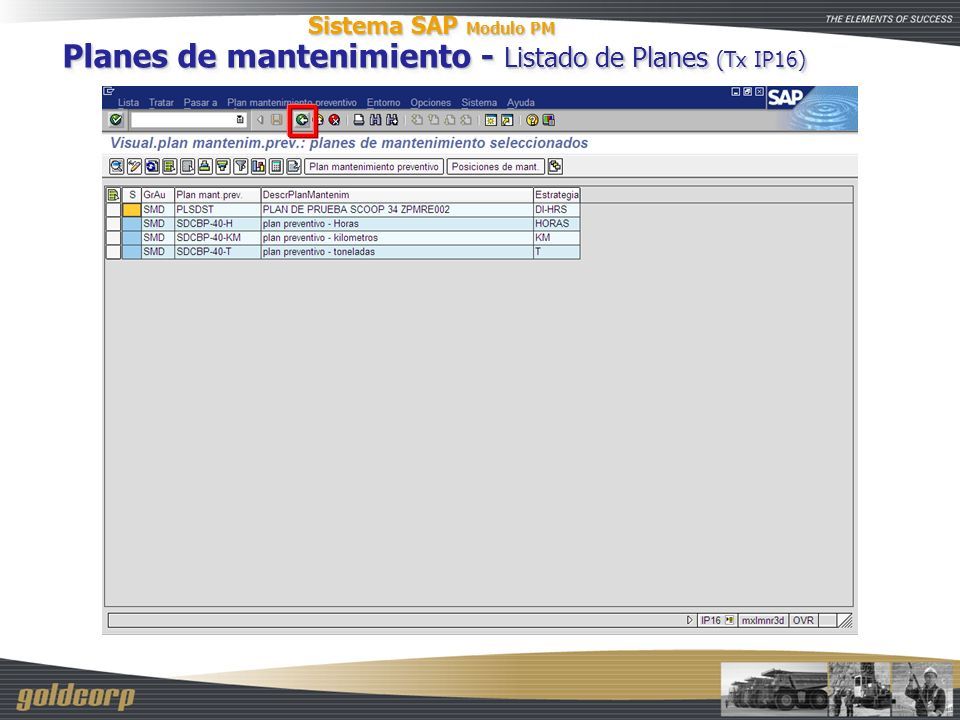The width and height of the screenshot is (960, 720).
Task: Click the grayed Save diskette icon
Action: coord(277,120)
